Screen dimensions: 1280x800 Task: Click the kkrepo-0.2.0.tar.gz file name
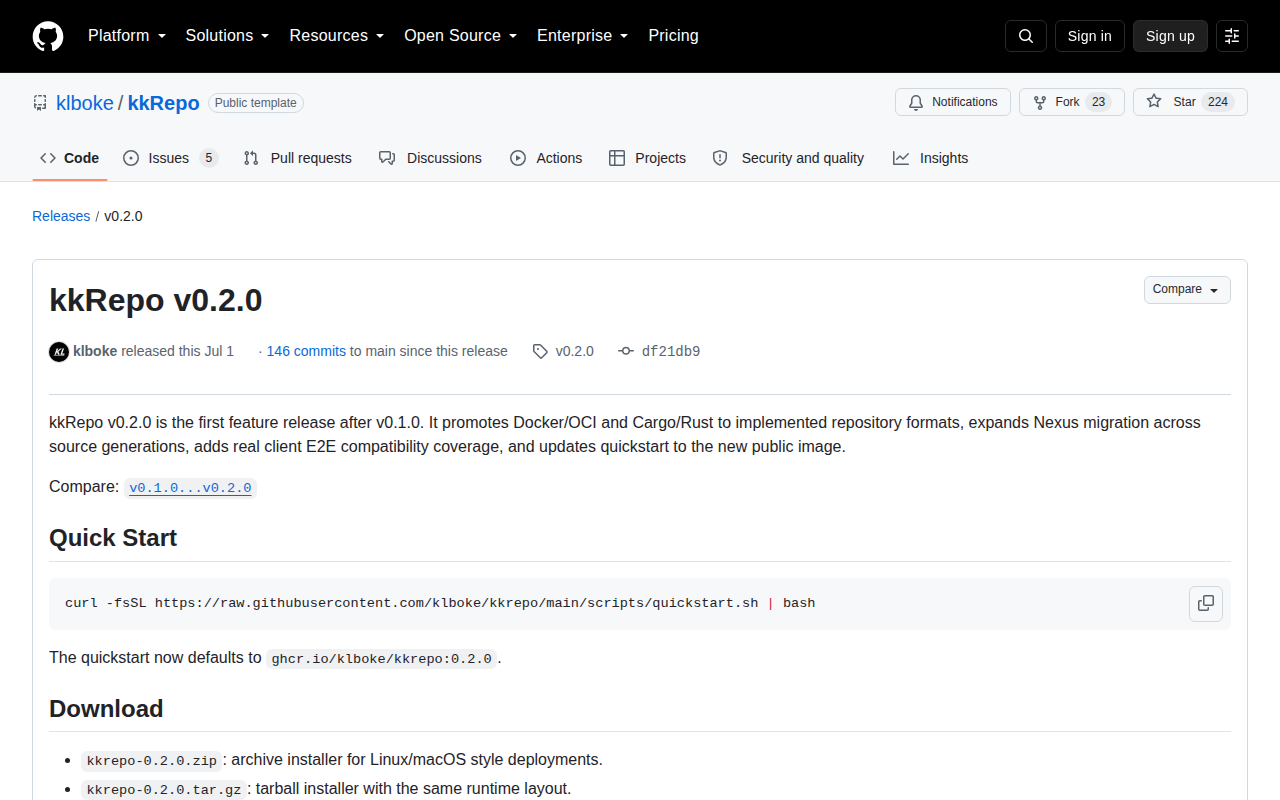(164, 790)
